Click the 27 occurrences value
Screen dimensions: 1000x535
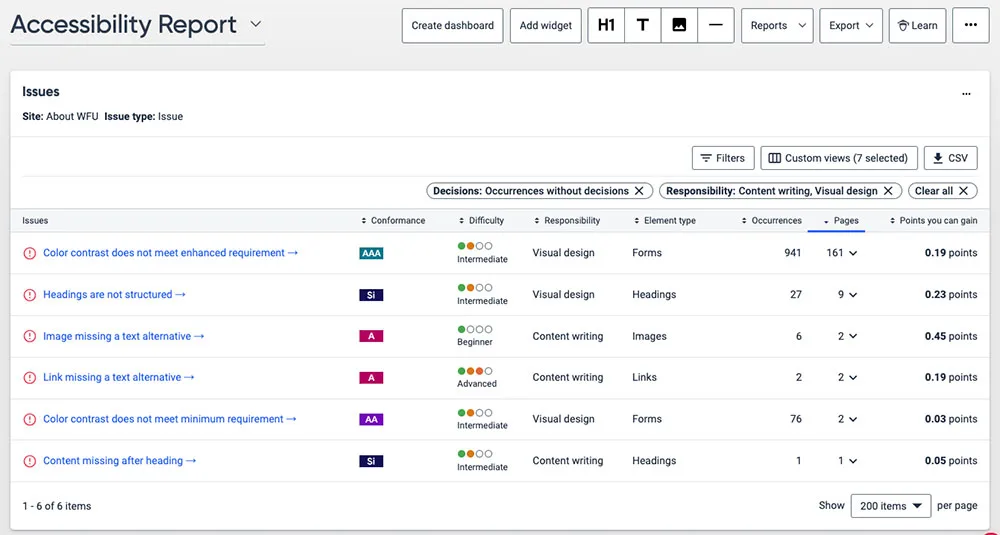[x=796, y=295]
